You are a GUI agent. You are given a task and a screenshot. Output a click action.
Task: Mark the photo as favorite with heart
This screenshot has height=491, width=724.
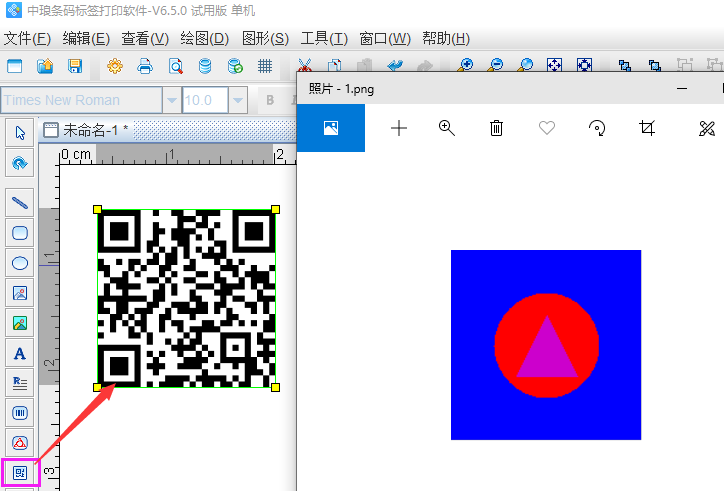(x=546, y=128)
